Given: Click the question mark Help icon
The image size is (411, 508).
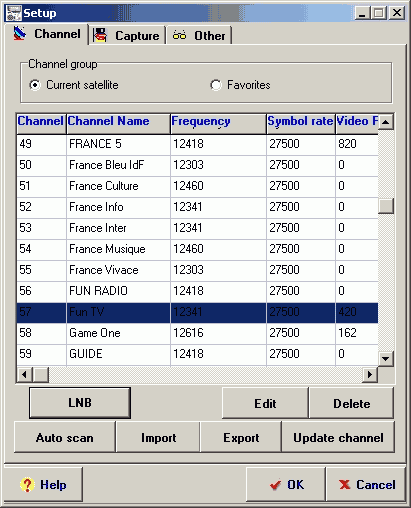Looking at the screenshot, I should point(27,485).
